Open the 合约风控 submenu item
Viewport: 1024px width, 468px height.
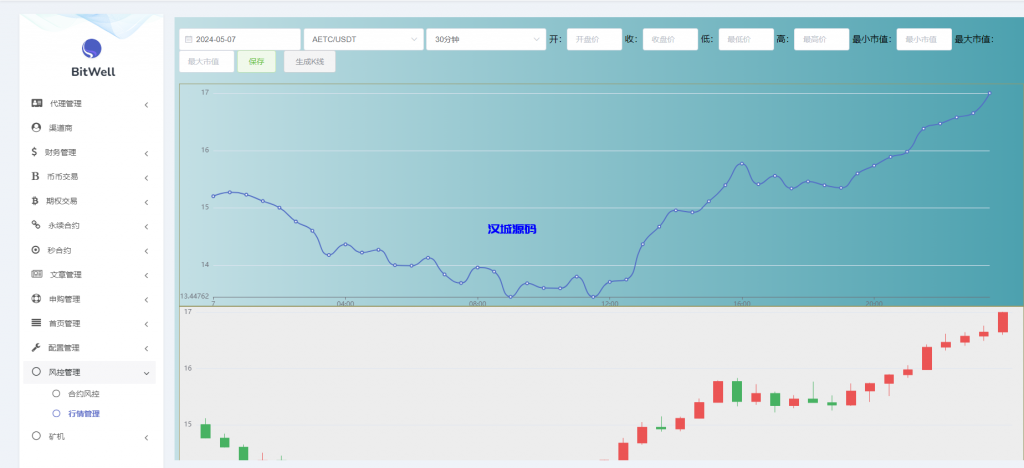[x=83, y=393]
